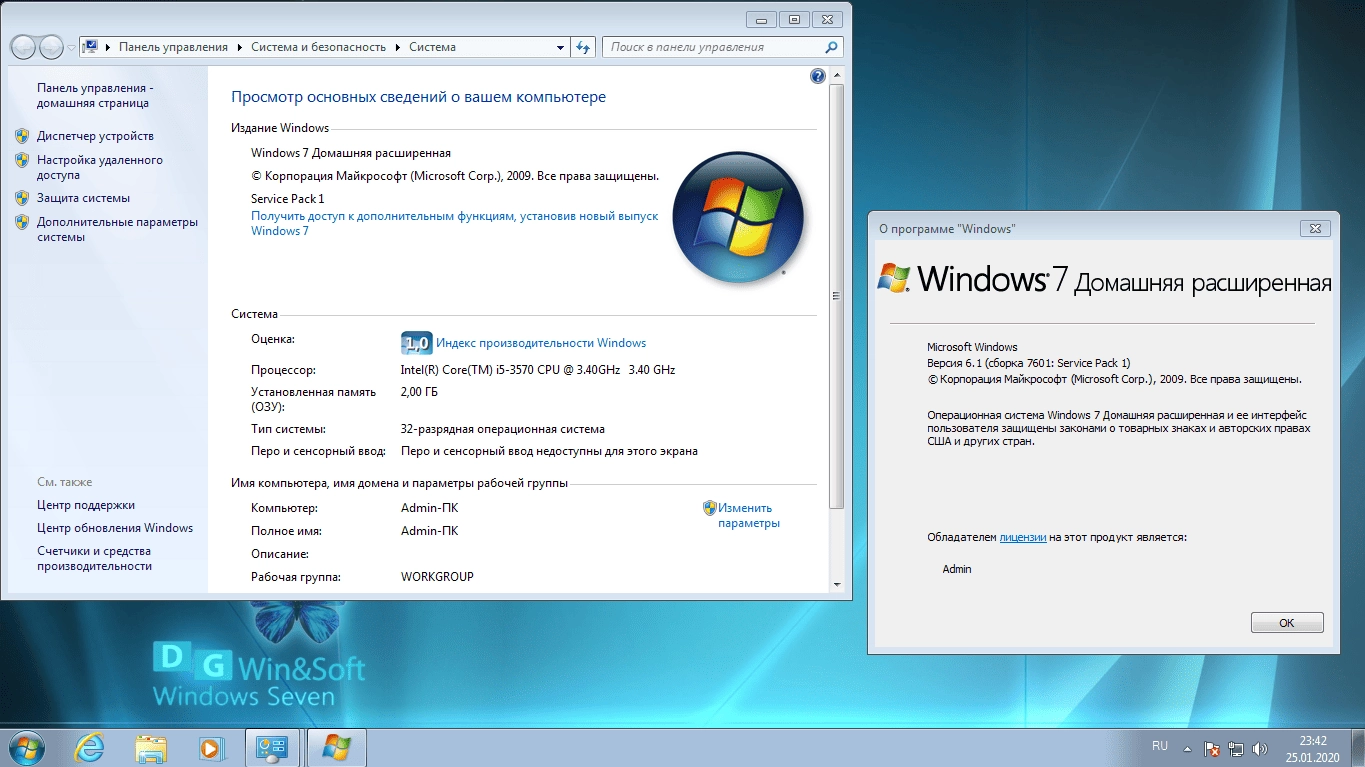Click Изменить параметры link
The image size is (1365, 767).
748,515
